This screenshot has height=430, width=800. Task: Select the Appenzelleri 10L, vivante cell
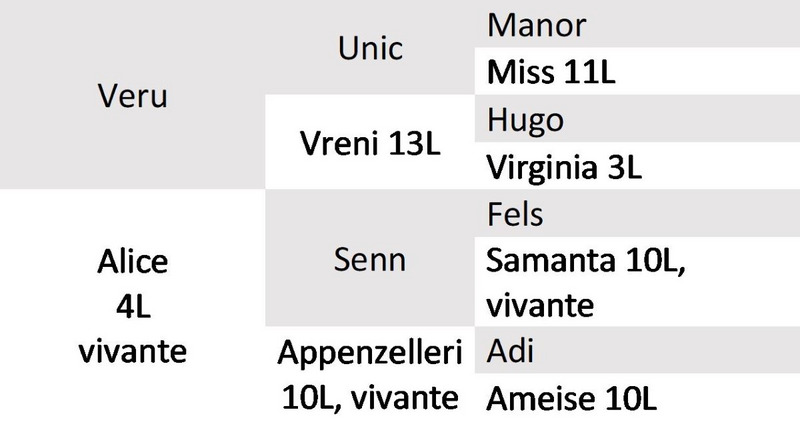pos(370,378)
